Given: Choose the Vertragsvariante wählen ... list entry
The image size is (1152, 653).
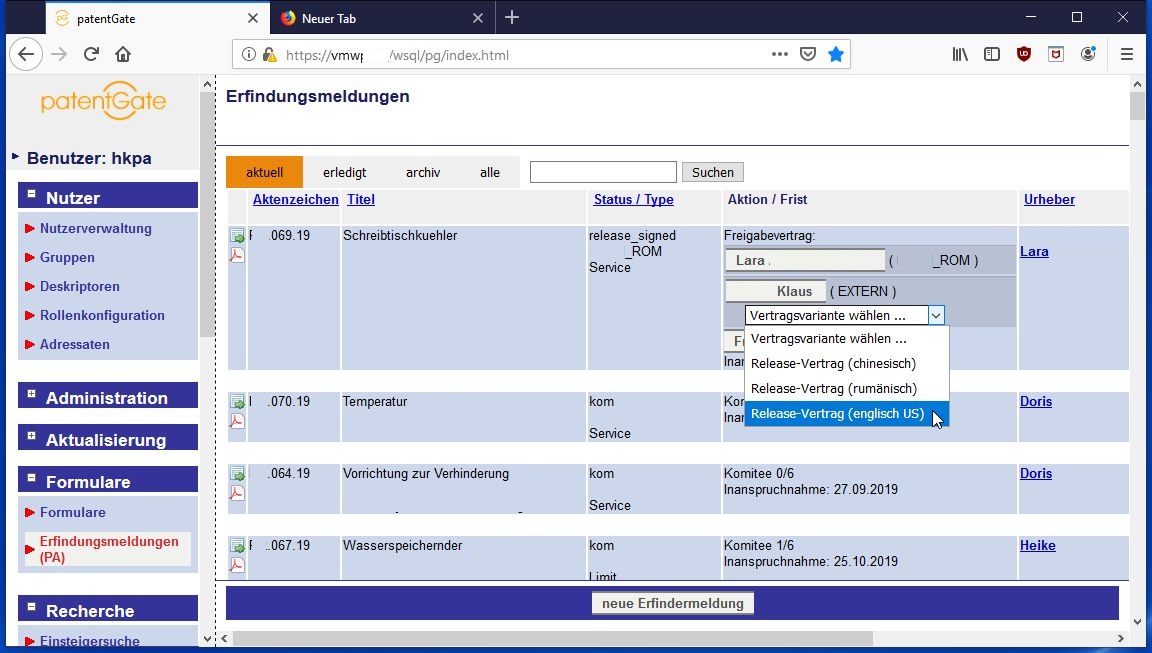Looking at the screenshot, I should point(846,339).
